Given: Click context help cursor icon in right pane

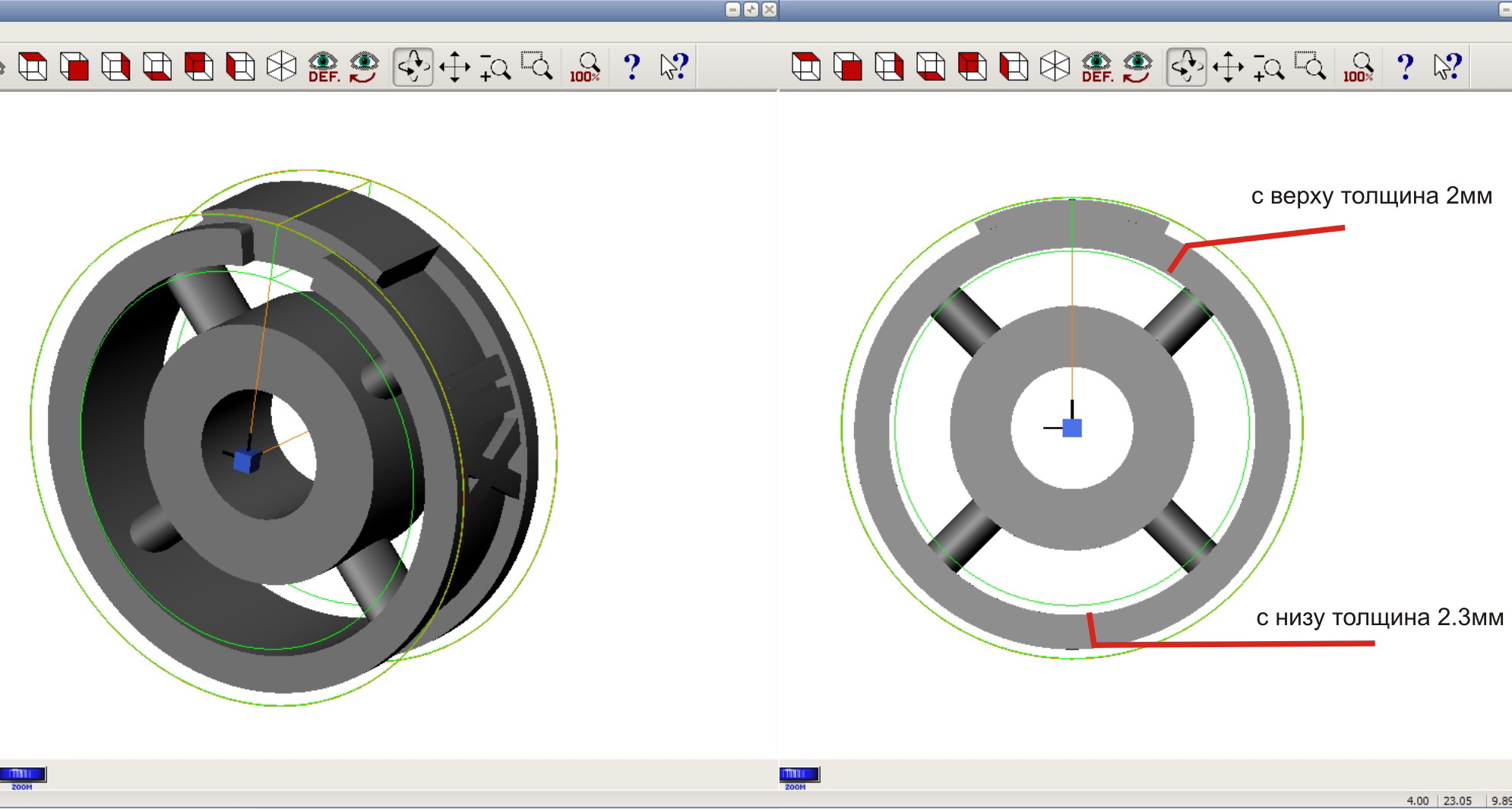Looking at the screenshot, I should click(x=1447, y=67).
